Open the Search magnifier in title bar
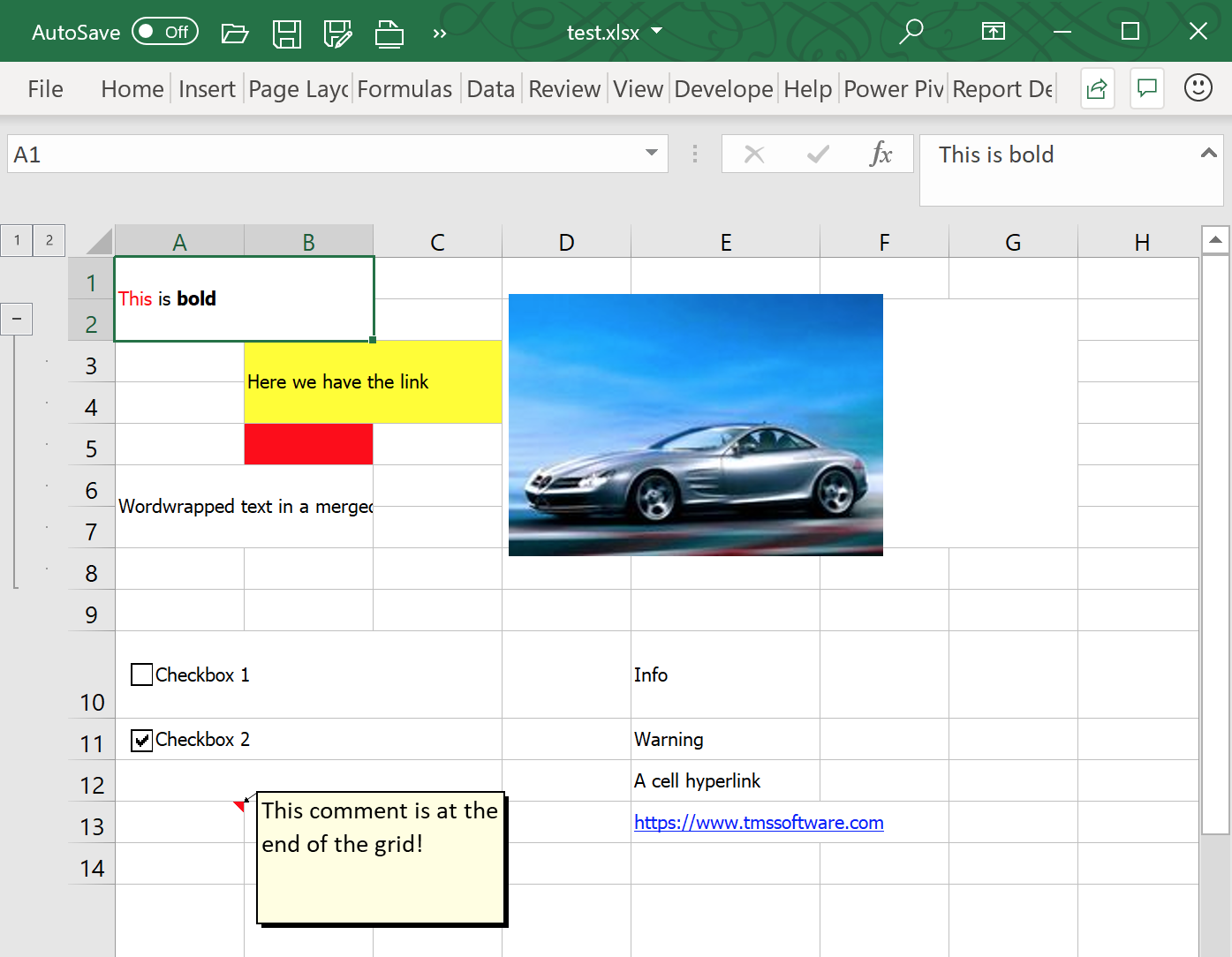 (911, 32)
